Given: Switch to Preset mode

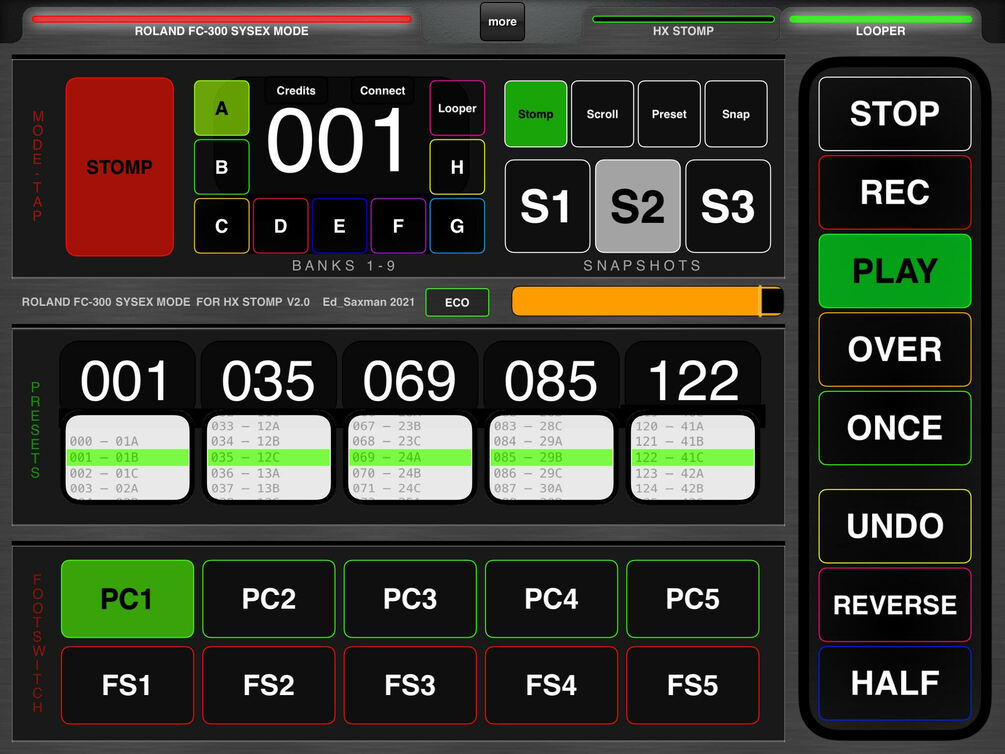Looking at the screenshot, I should click(x=669, y=114).
